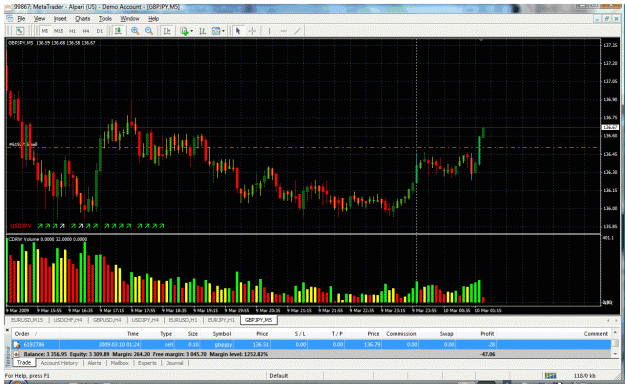Click the CDRW Volume indicator label

[x=47, y=239]
